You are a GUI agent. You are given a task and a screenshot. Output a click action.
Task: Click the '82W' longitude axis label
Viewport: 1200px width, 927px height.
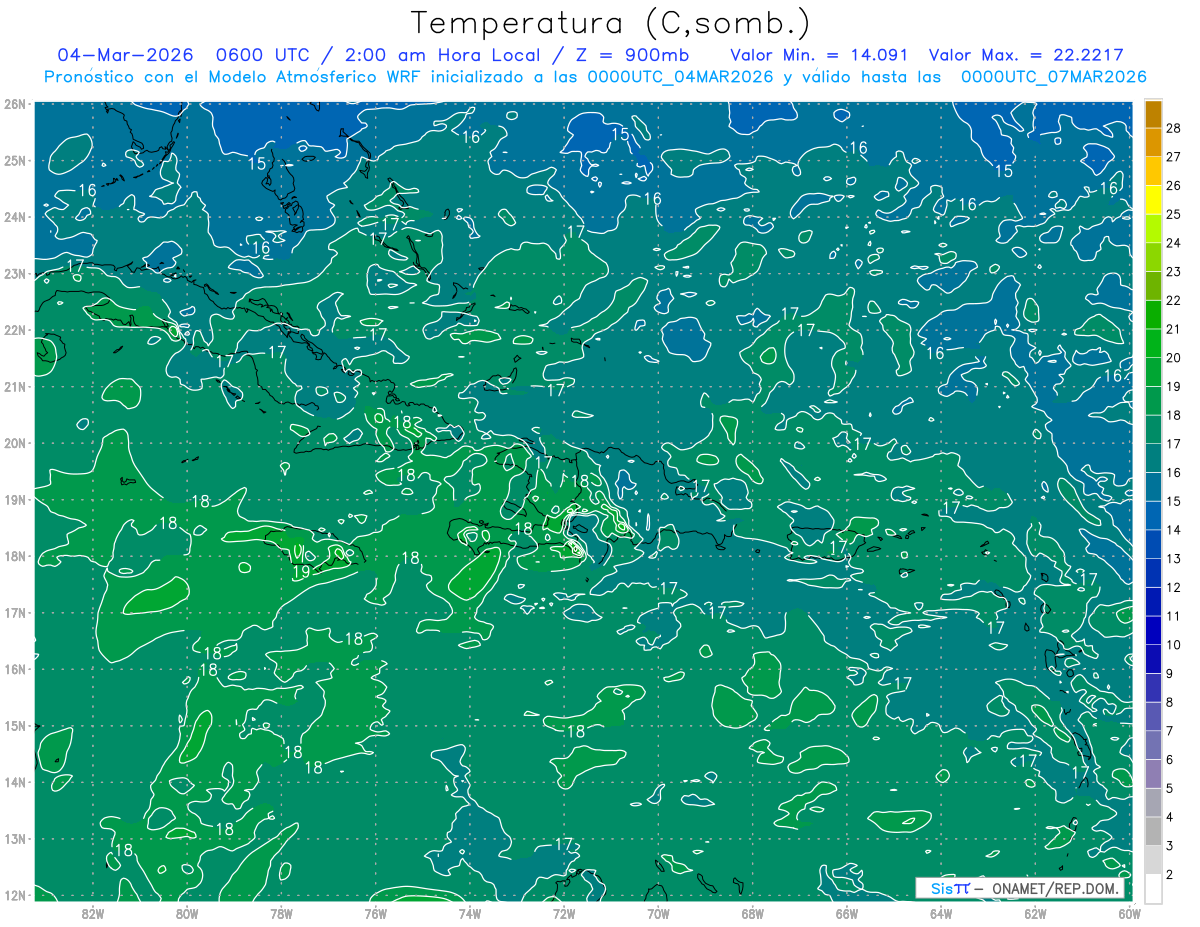93,913
